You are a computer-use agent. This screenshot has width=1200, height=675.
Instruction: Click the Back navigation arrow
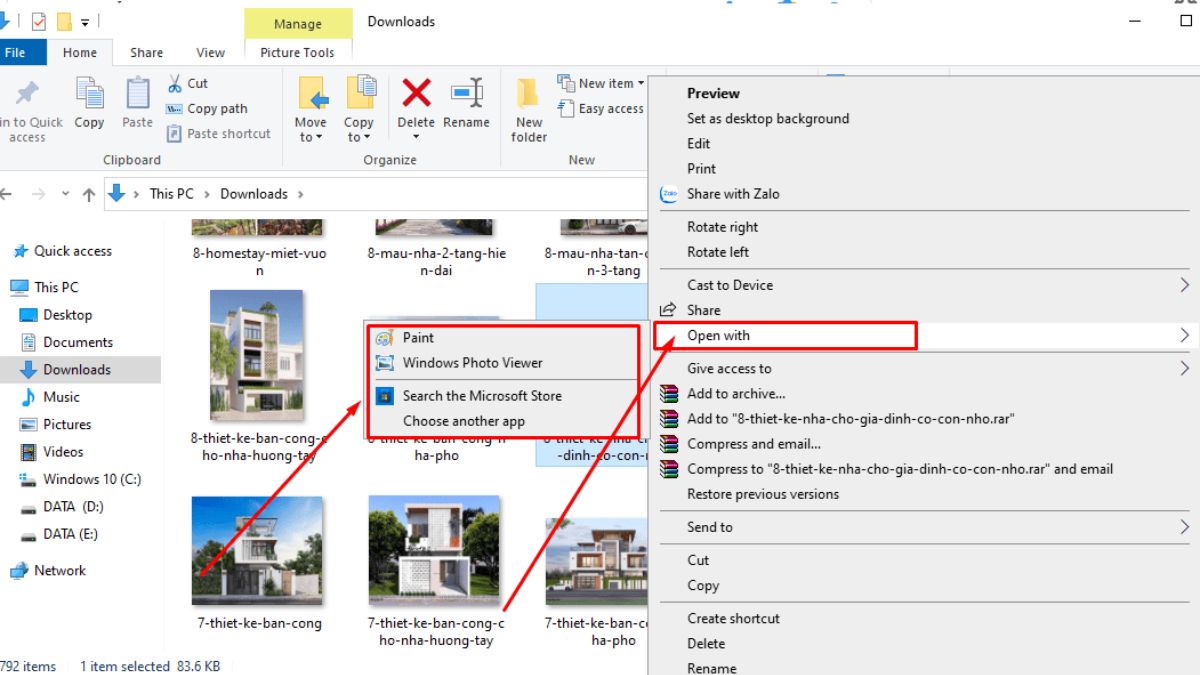point(7,195)
